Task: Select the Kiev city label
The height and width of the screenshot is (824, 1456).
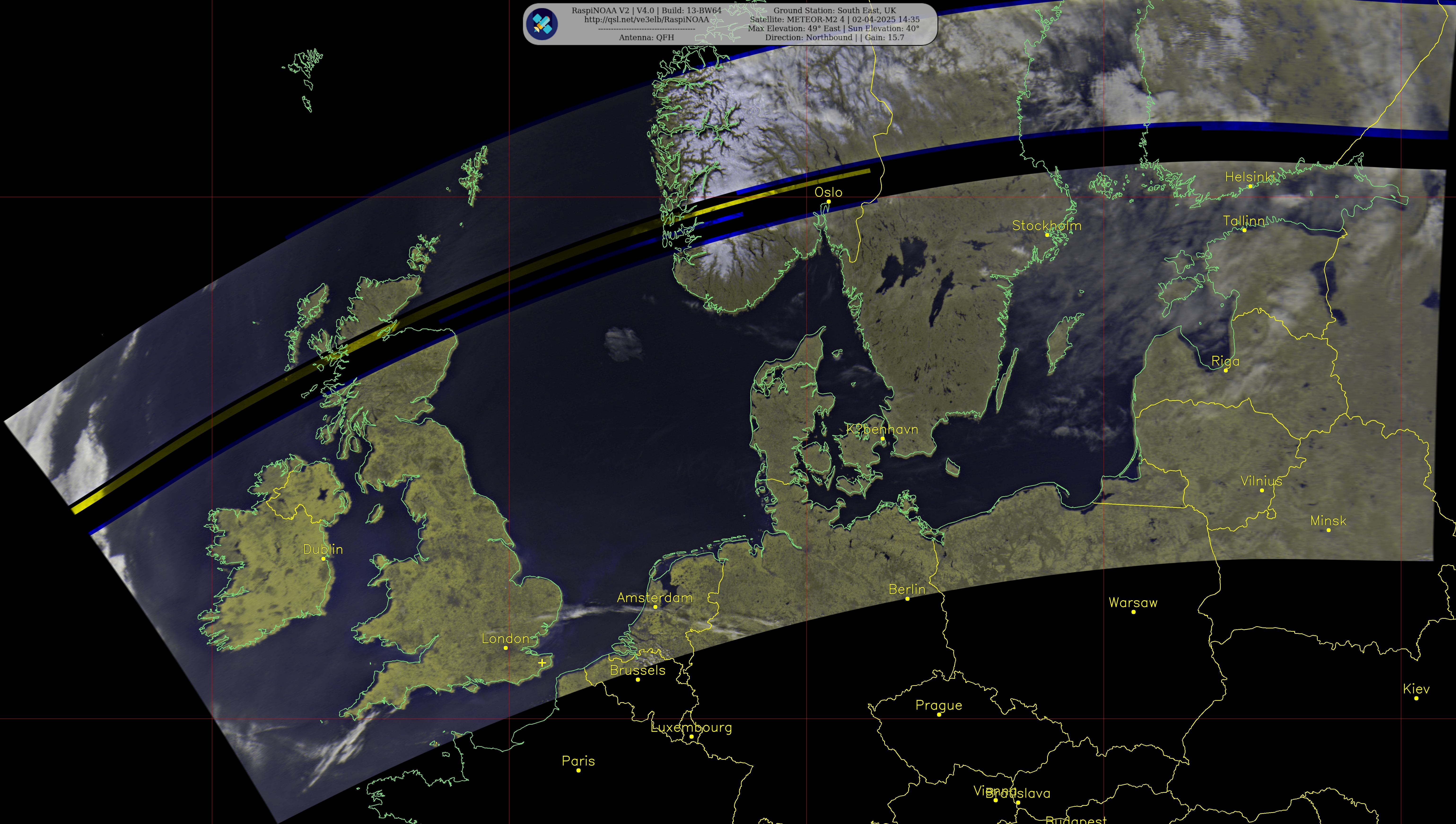Action: pos(1416,689)
